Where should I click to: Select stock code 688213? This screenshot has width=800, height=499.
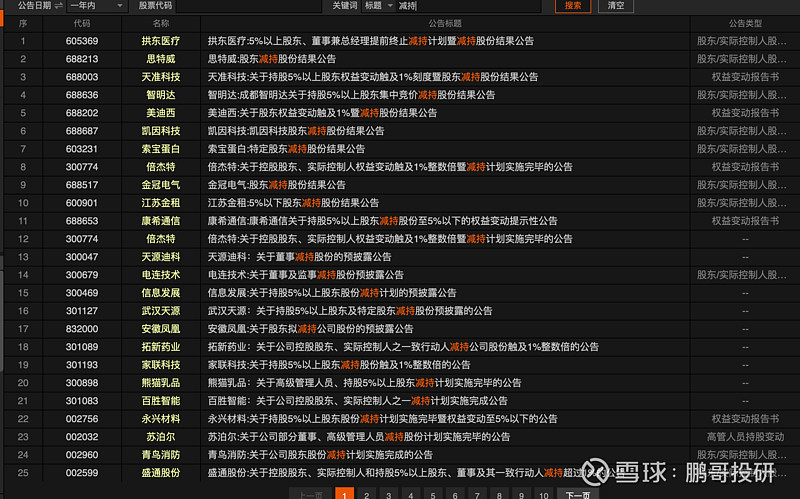click(82, 59)
